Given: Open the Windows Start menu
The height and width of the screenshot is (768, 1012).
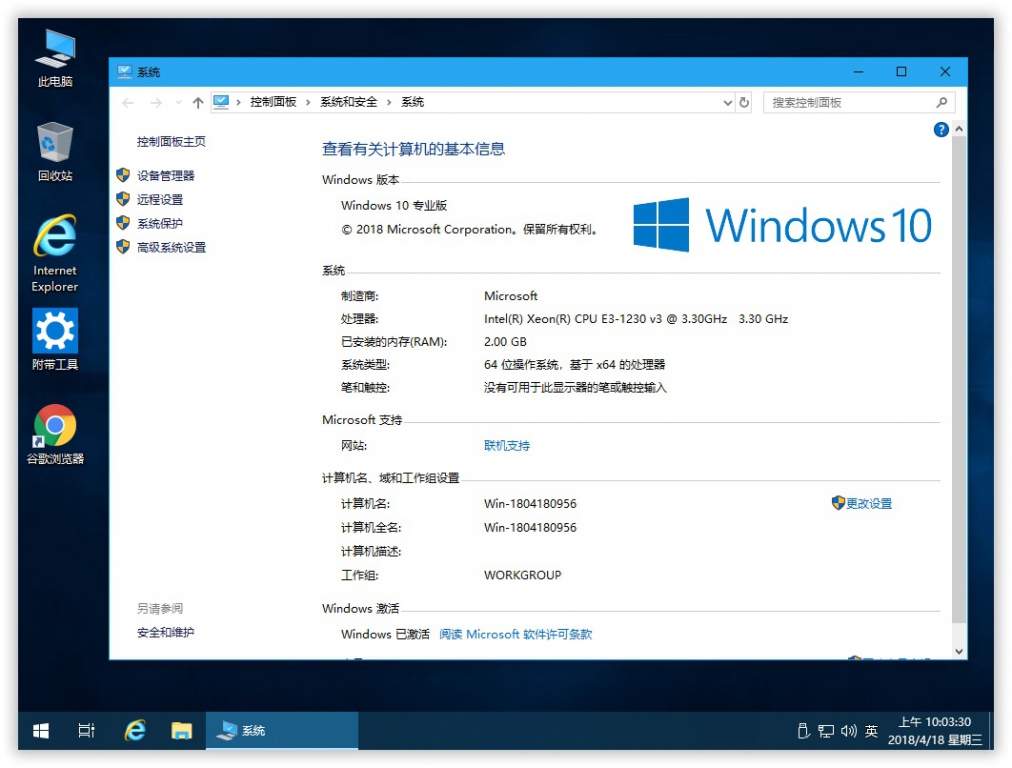Looking at the screenshot, I should pos(41,731).
